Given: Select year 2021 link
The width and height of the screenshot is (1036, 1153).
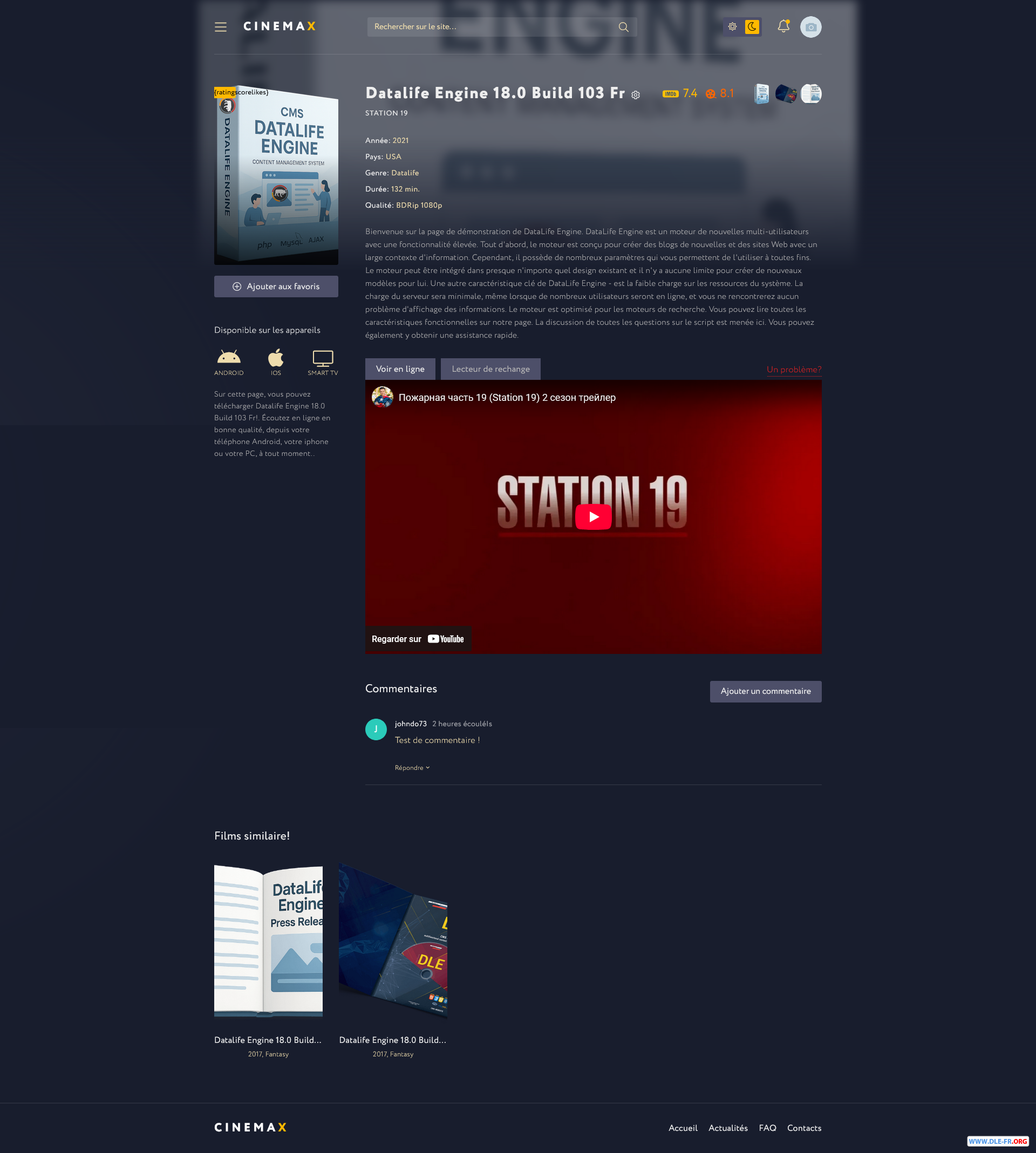Looking at the screenshot, I should [x=400, y=141].
